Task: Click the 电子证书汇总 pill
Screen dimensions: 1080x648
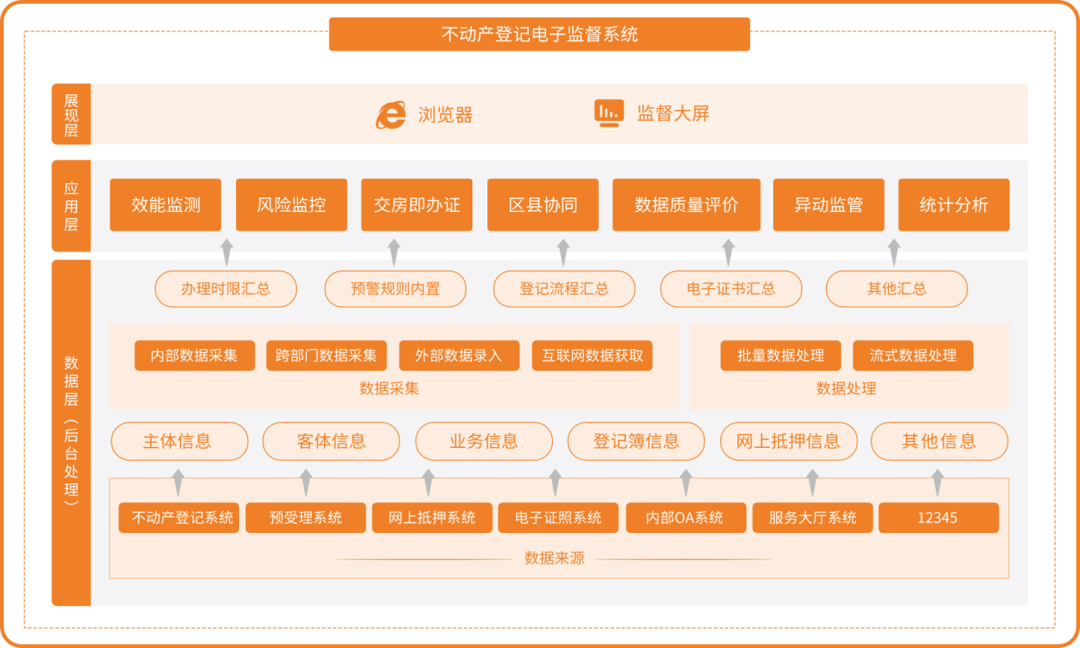Action: [x=731, y=289]
